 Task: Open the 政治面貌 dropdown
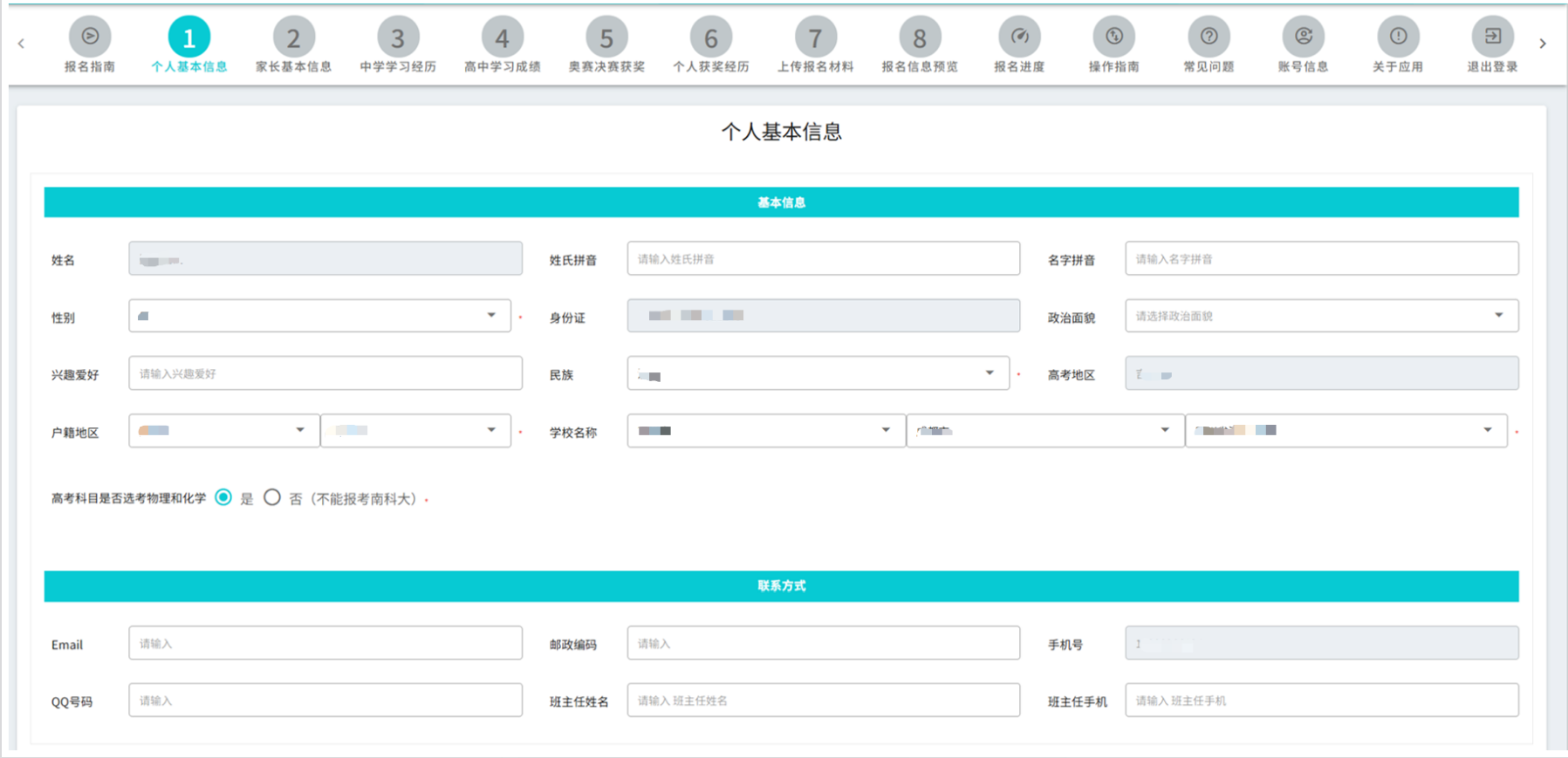pyautogui.click(x=1321, y=316)
